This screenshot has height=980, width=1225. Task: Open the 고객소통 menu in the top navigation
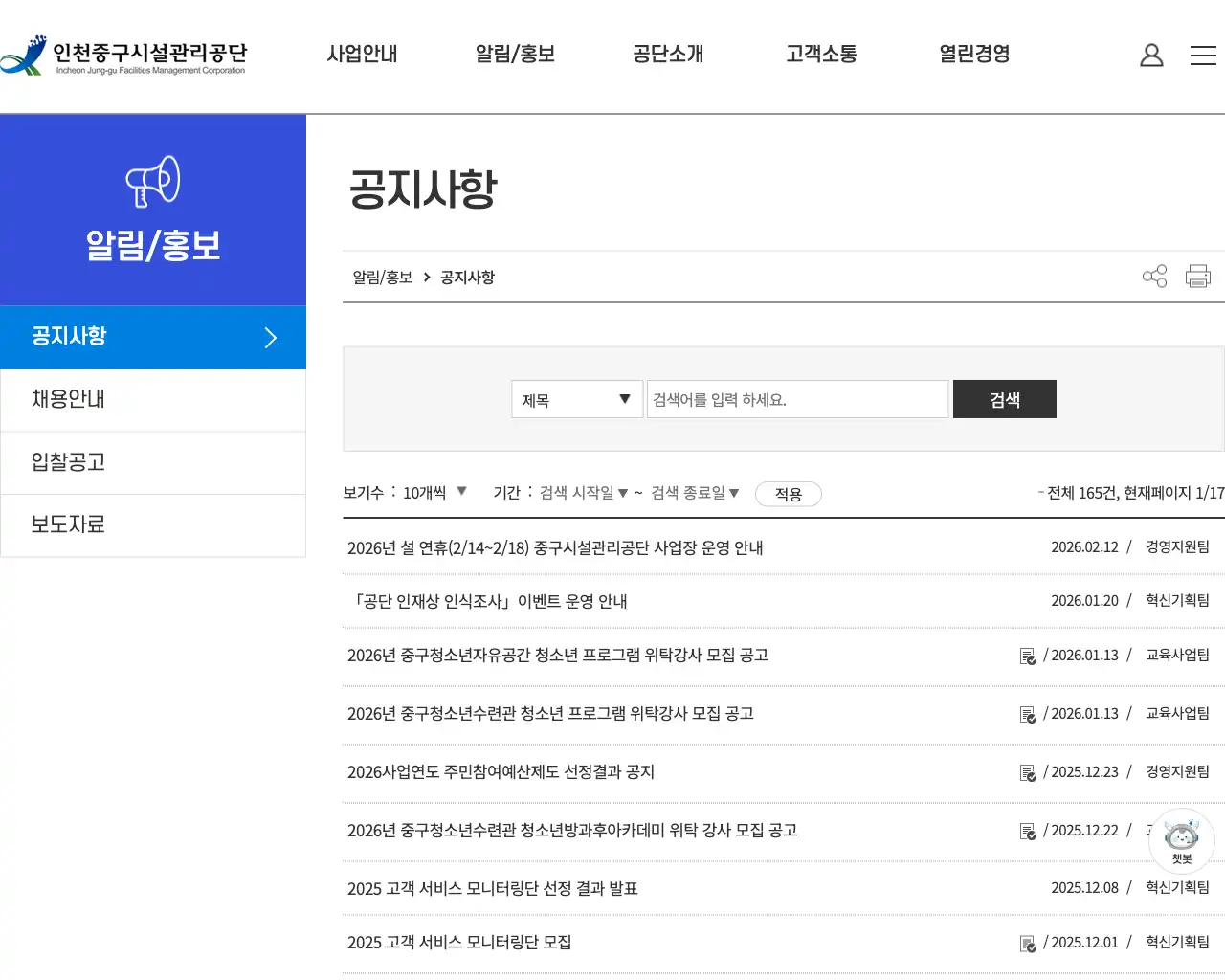(x=820, y=55)
